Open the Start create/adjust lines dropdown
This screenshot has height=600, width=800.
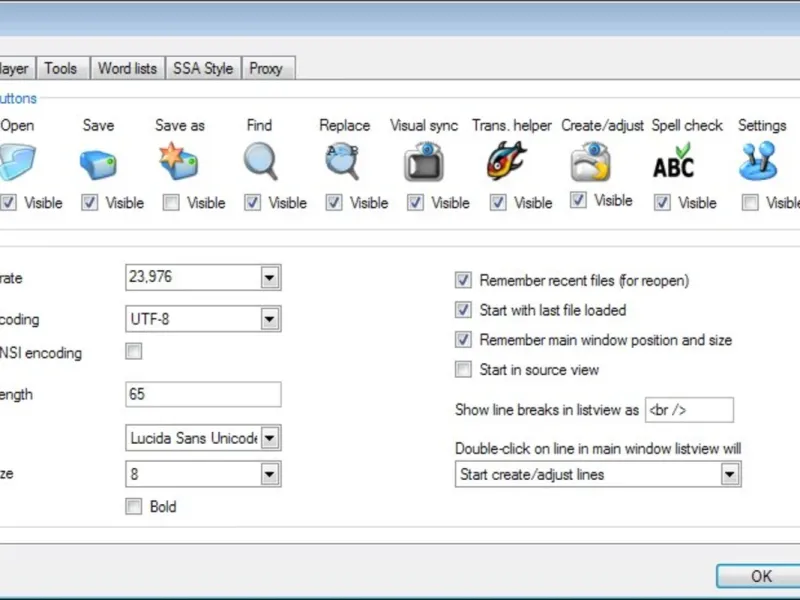coord(730,474)
